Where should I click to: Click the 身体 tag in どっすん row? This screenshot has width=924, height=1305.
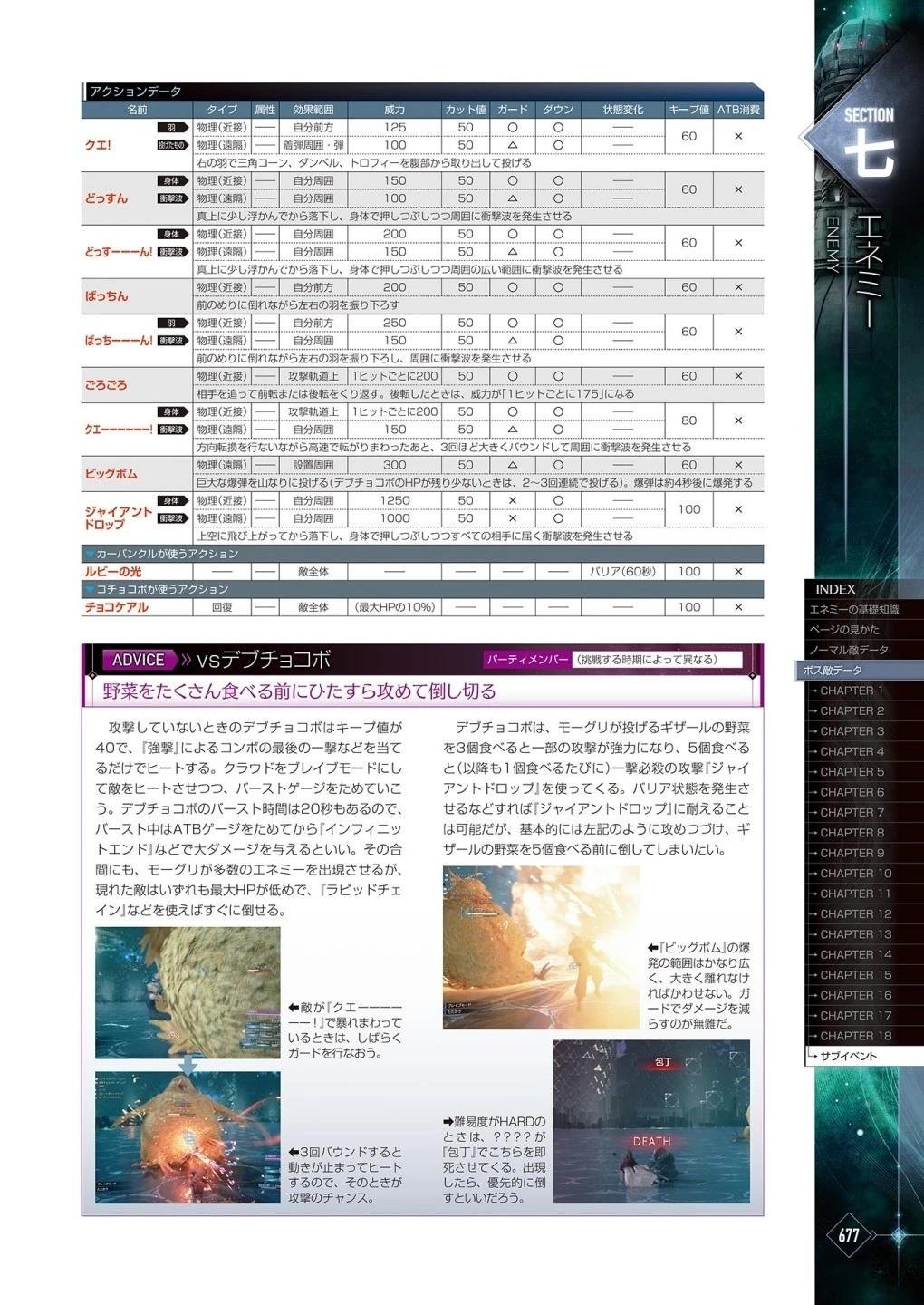(172, 181)
